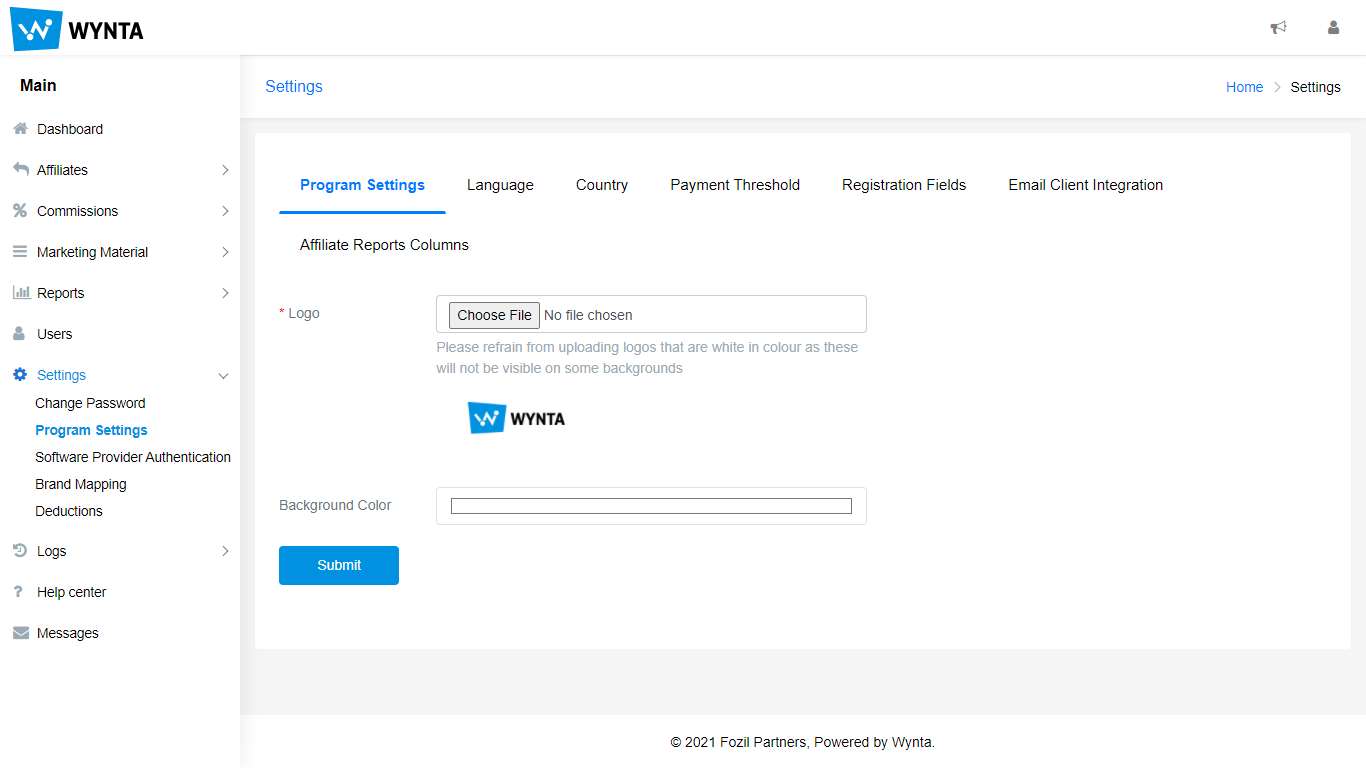Viewport: 1366px width, 768px height.
Task: Go to Home via the breadcrumb link
Action: click(x=1244, y=87)
